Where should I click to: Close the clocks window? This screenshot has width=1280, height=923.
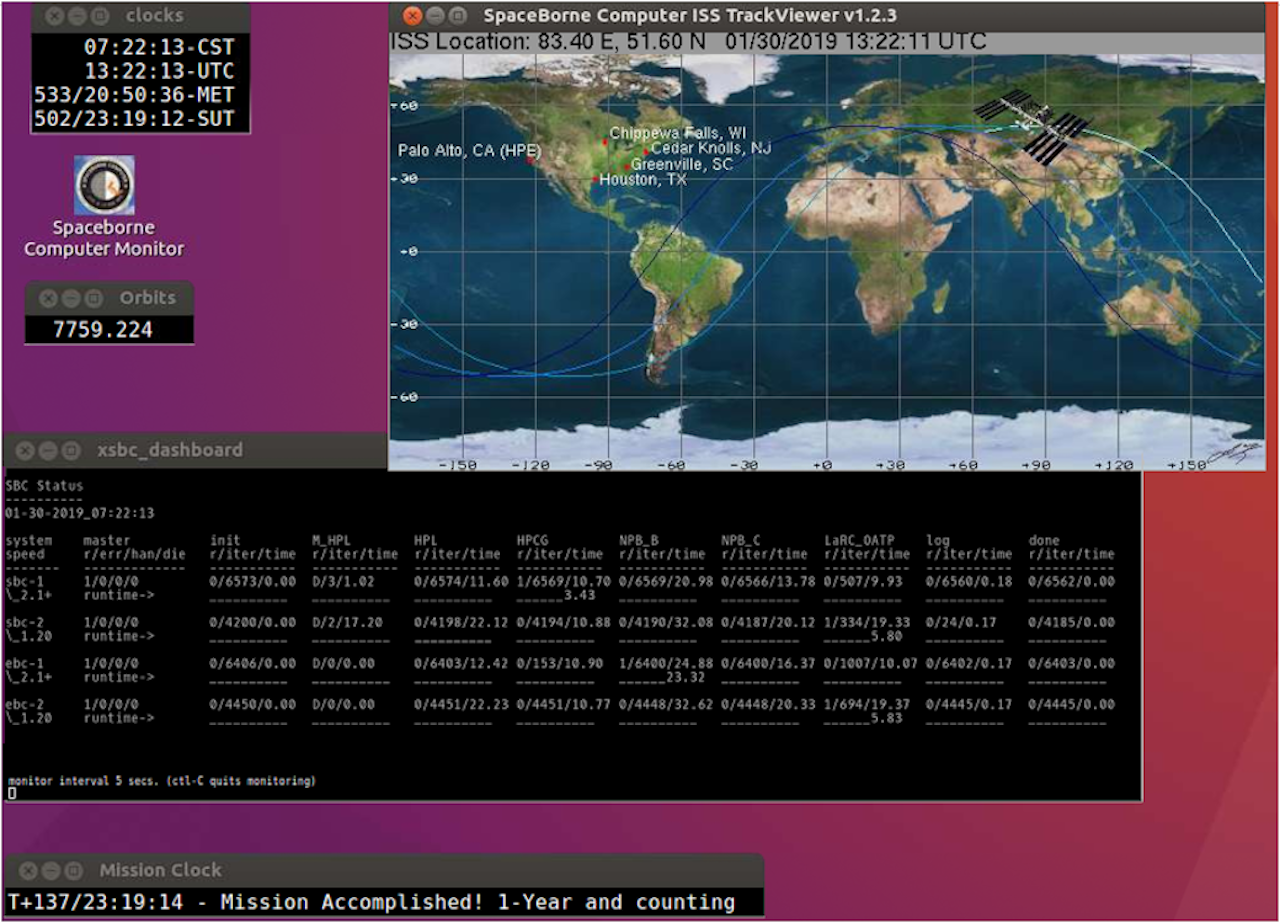pos(54,16)
